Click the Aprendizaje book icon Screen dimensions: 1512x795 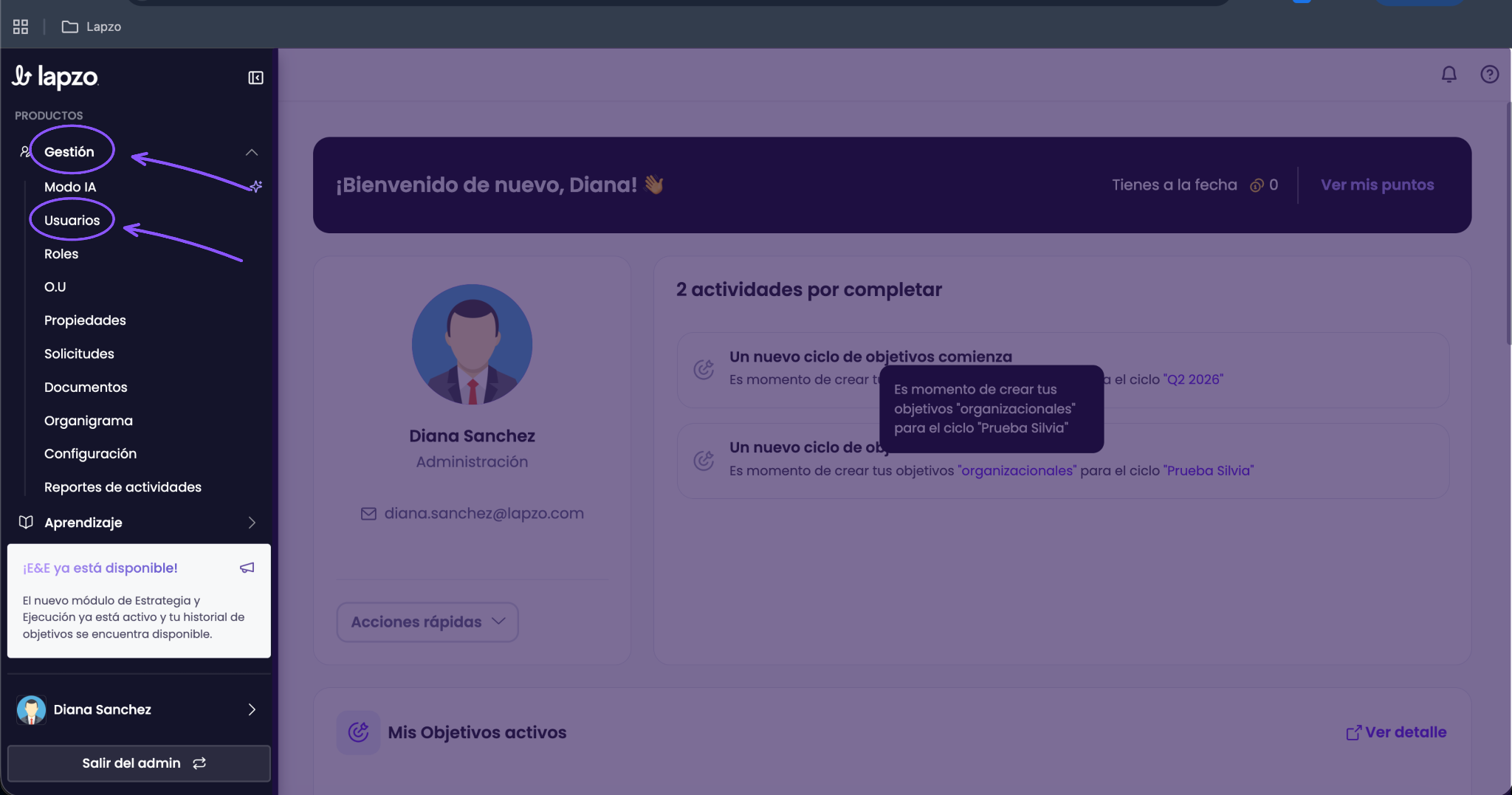(x=26, y=522)
